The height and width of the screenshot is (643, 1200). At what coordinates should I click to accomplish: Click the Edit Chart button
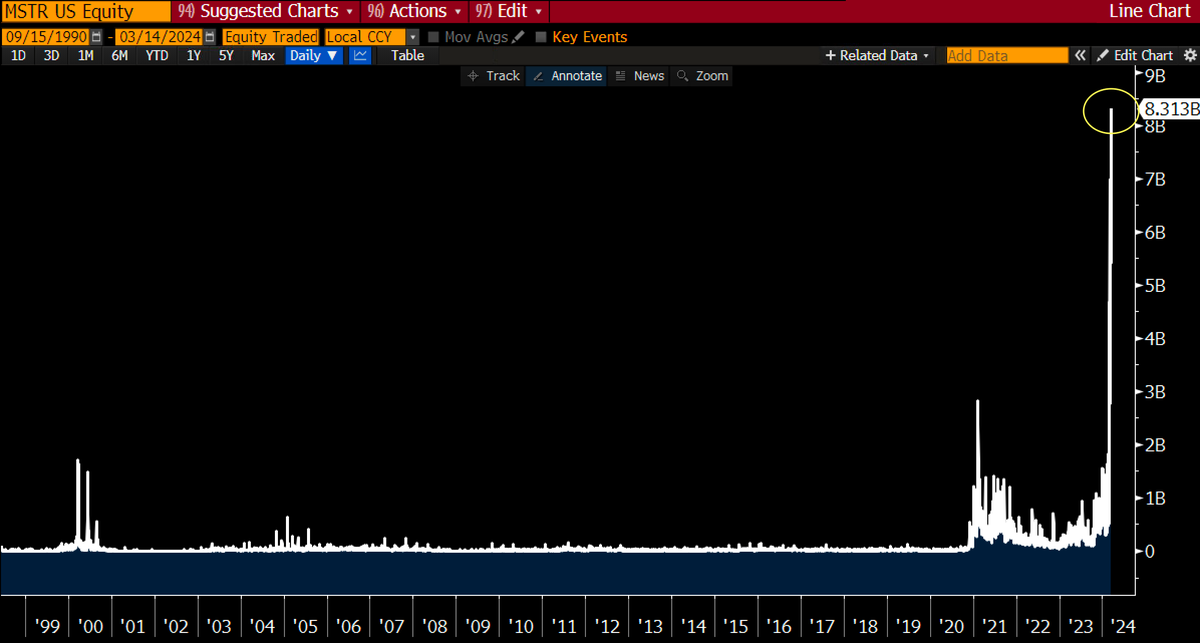tap(1136, 56)
